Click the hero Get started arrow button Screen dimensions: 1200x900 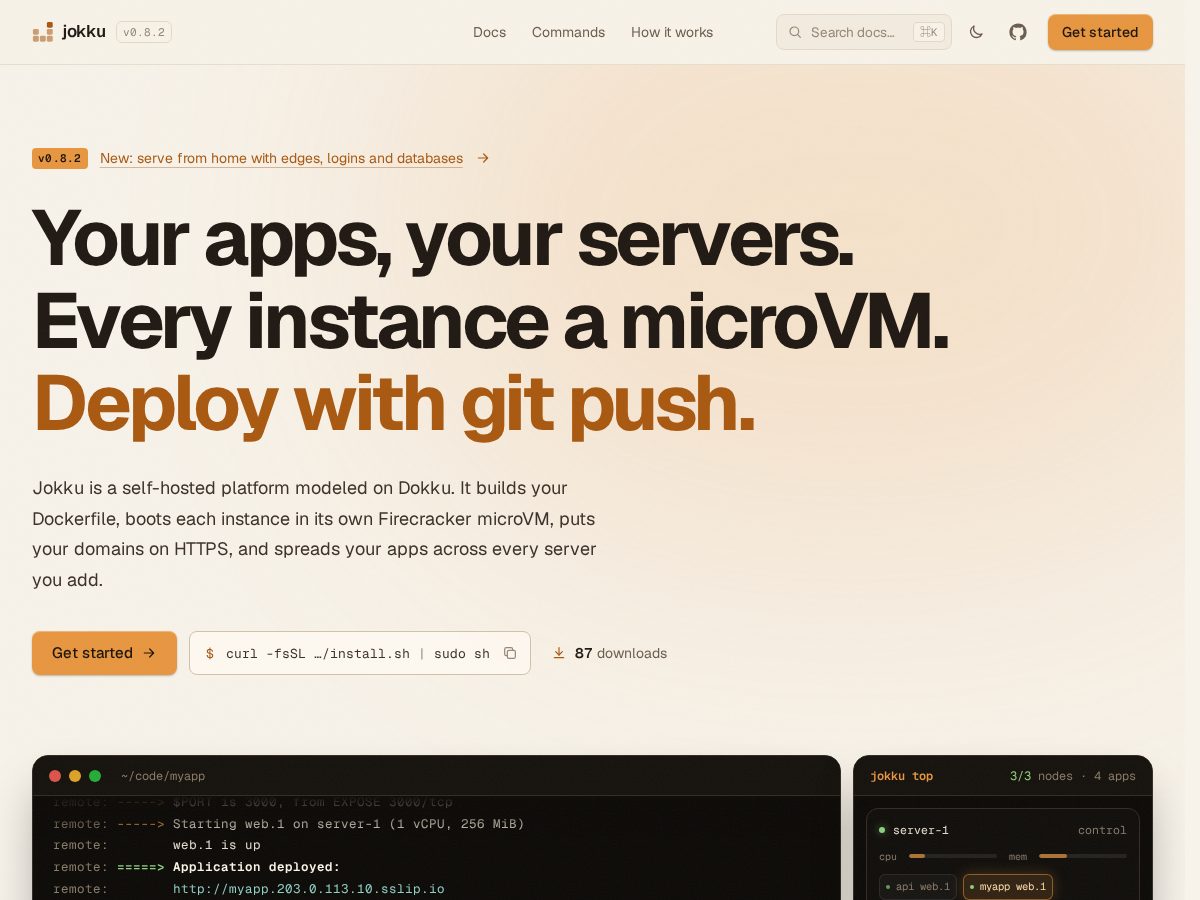[104, 653]
